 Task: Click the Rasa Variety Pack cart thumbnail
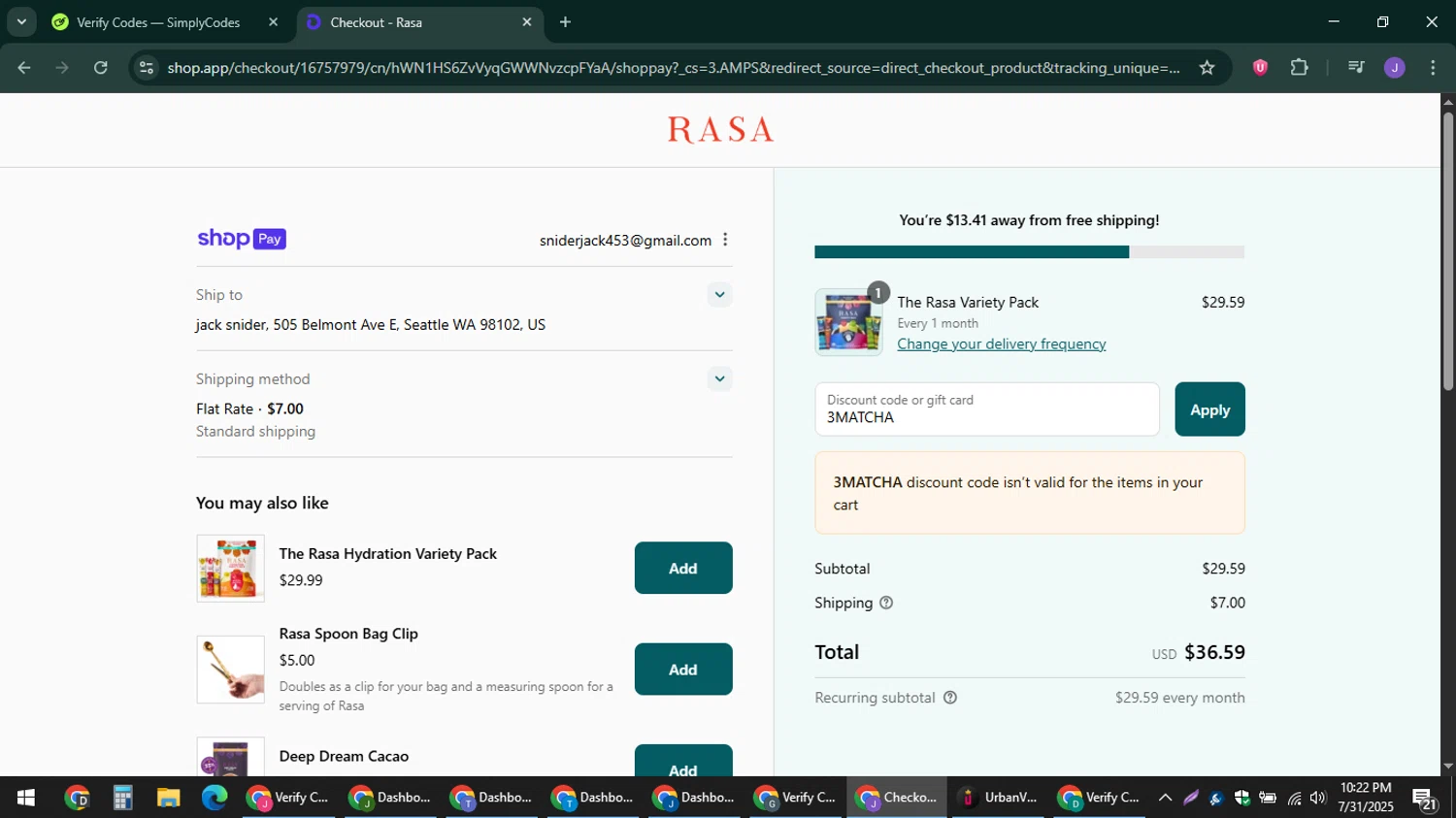tap(849, 322)
